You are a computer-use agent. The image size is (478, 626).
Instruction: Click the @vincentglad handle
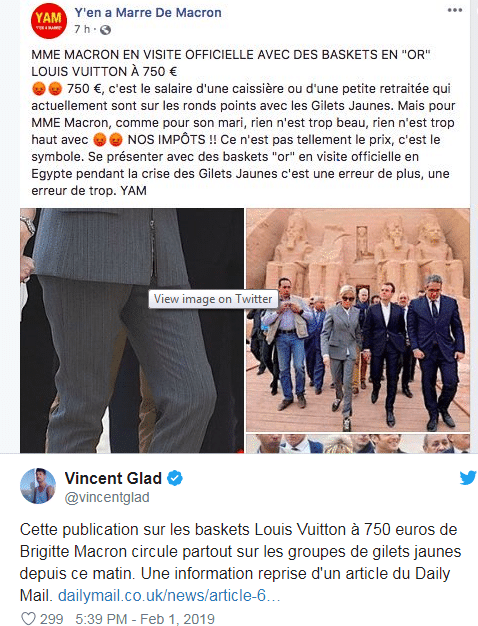point(107,497)
